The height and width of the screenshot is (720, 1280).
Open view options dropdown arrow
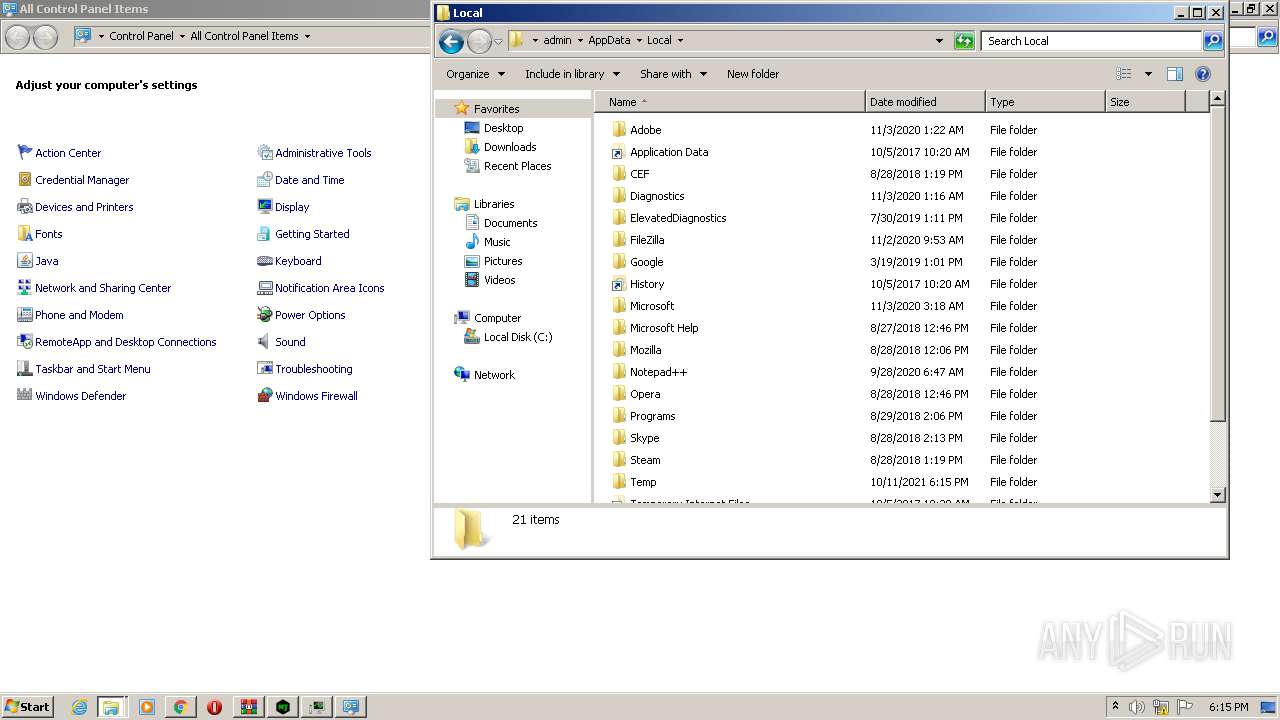1148,74
